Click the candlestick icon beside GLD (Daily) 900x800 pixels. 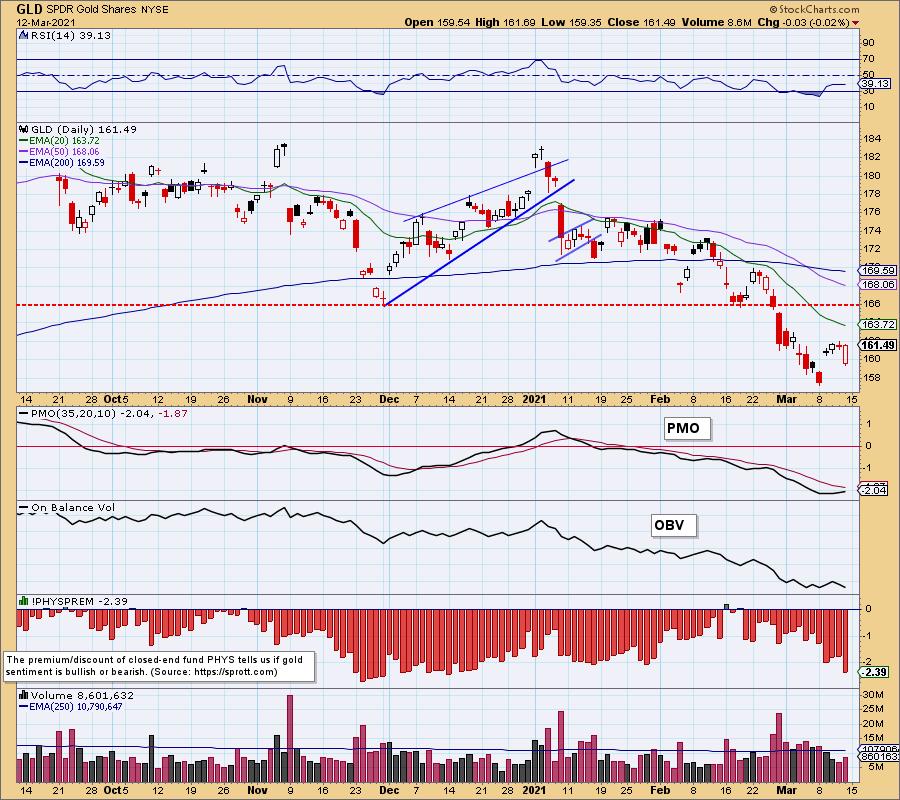[24, 130]
